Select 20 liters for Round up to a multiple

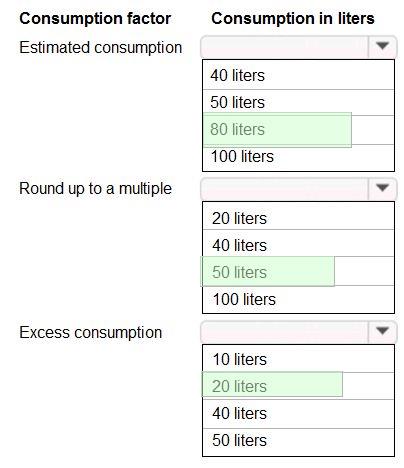pos(298,217)
